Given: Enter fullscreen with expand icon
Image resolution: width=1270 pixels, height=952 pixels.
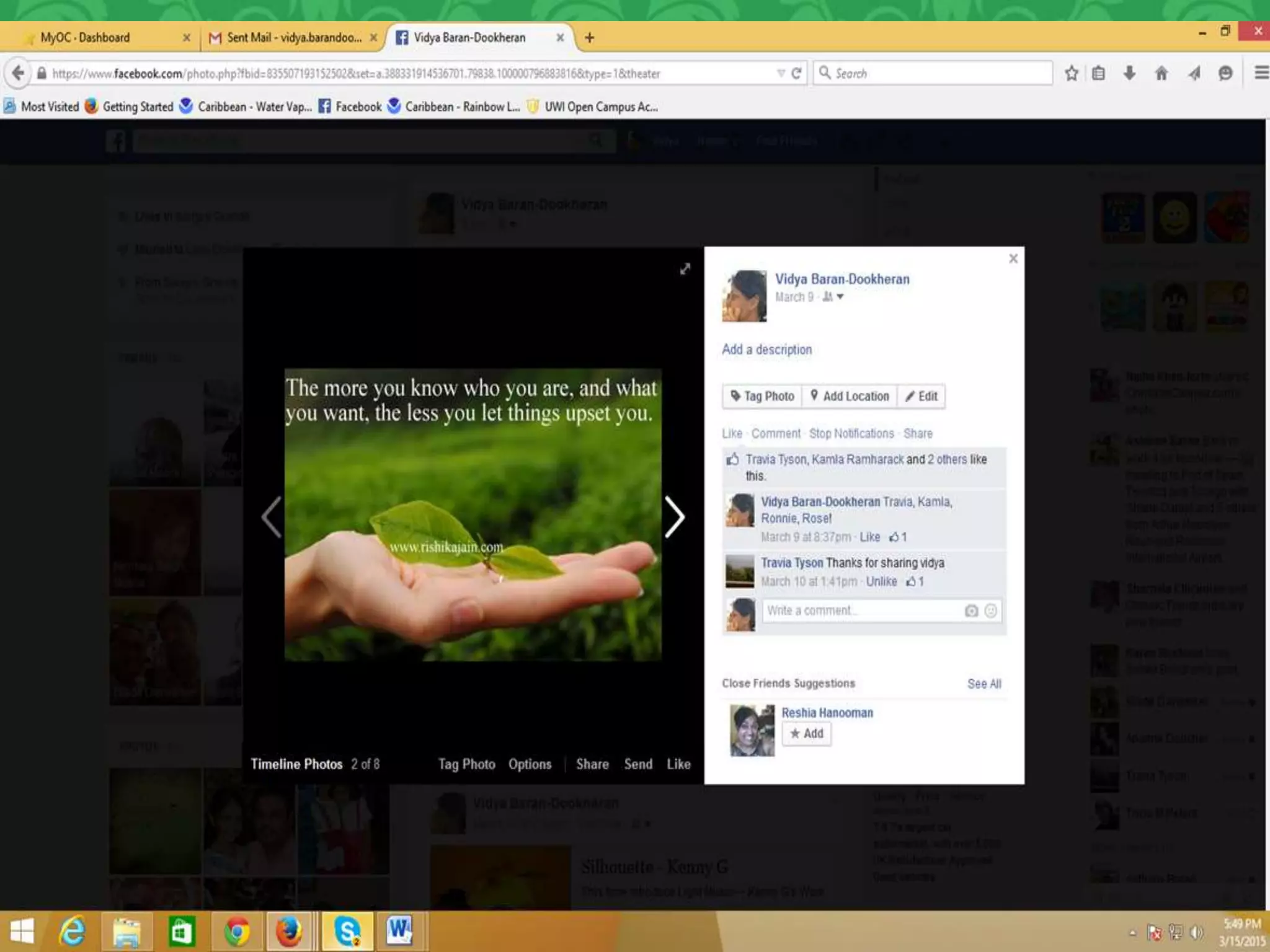Looking at the screenshot, I should coord(685,269).
